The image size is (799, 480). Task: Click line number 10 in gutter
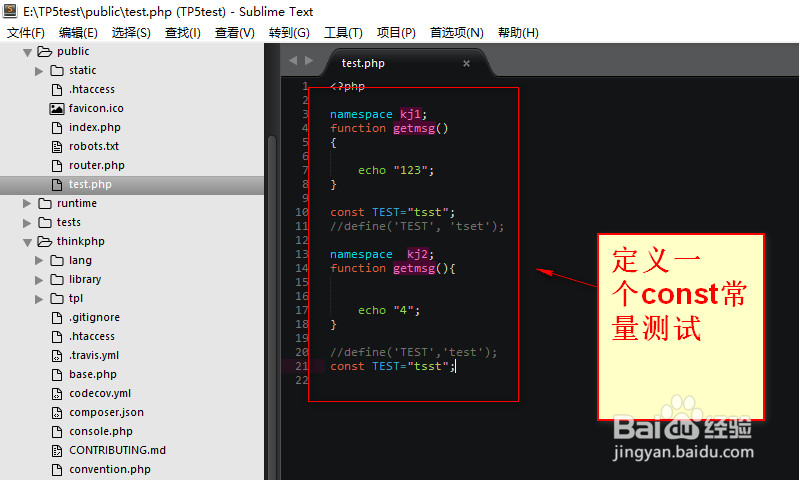(302, 212)
